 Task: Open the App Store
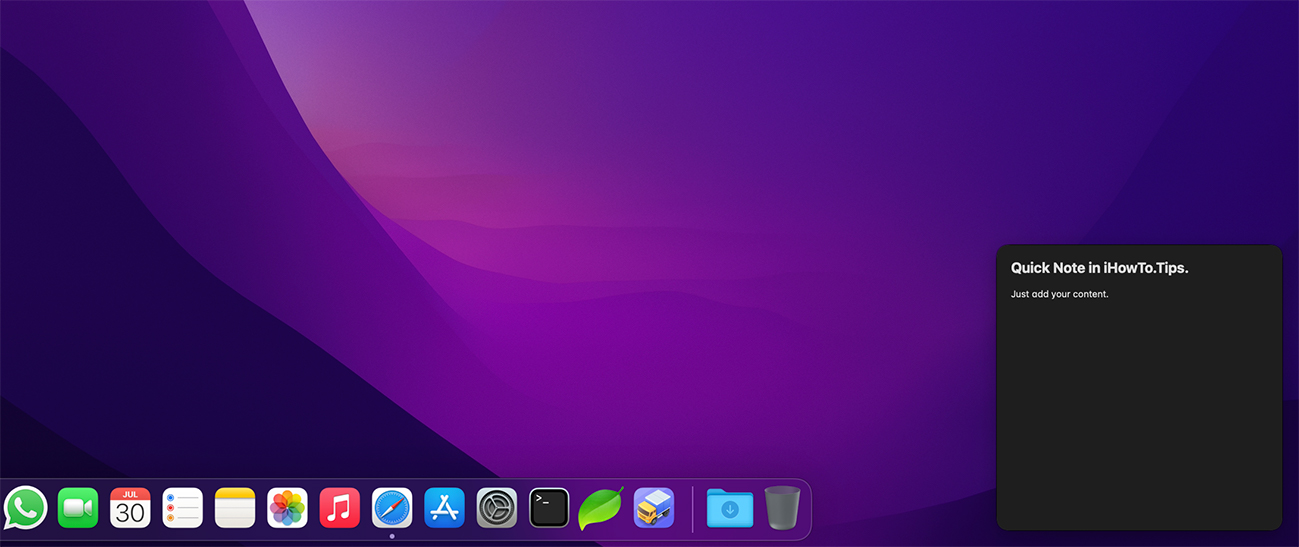click(x=444, y=508)
